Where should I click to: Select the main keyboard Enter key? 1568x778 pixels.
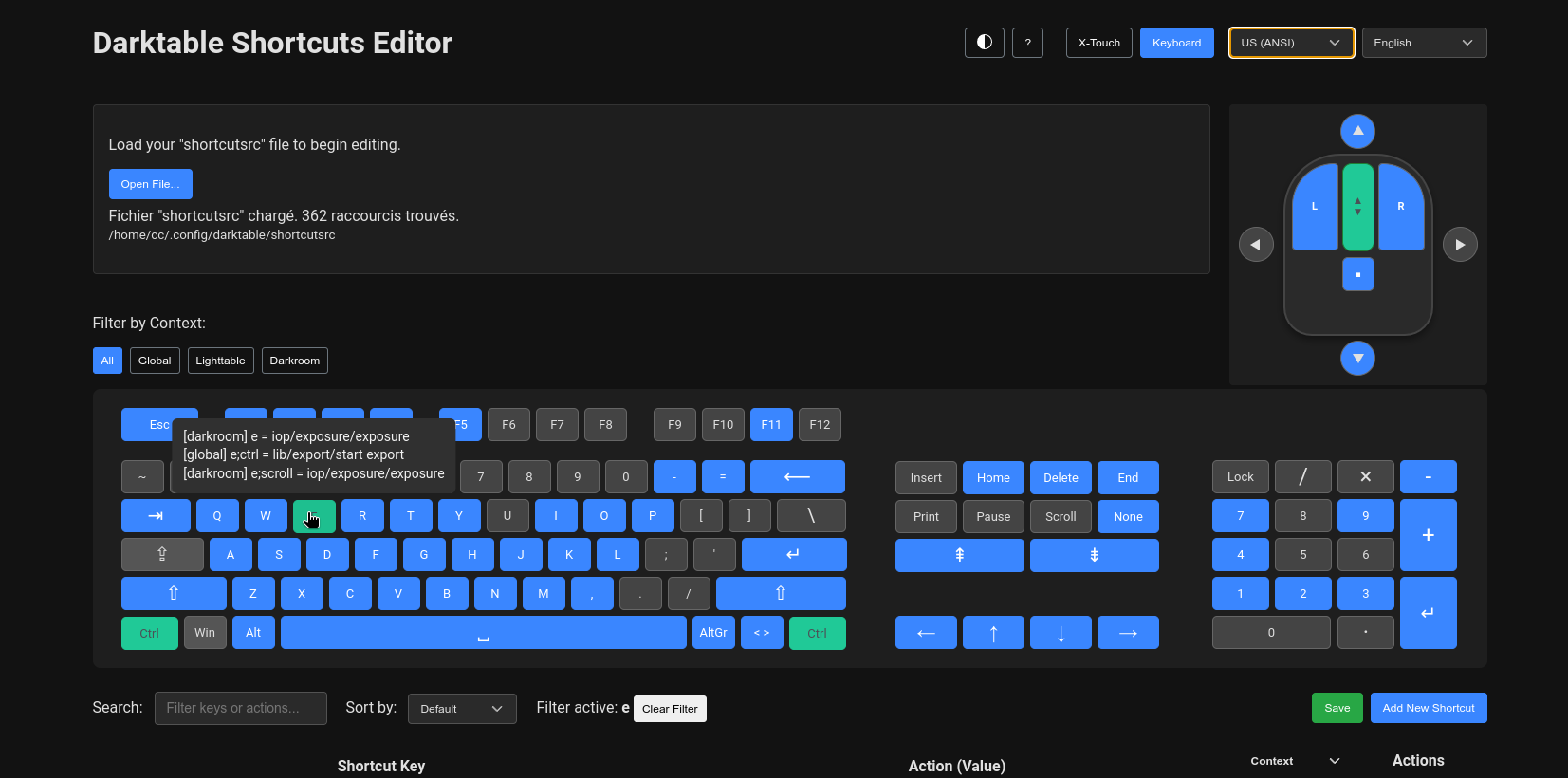794,555
